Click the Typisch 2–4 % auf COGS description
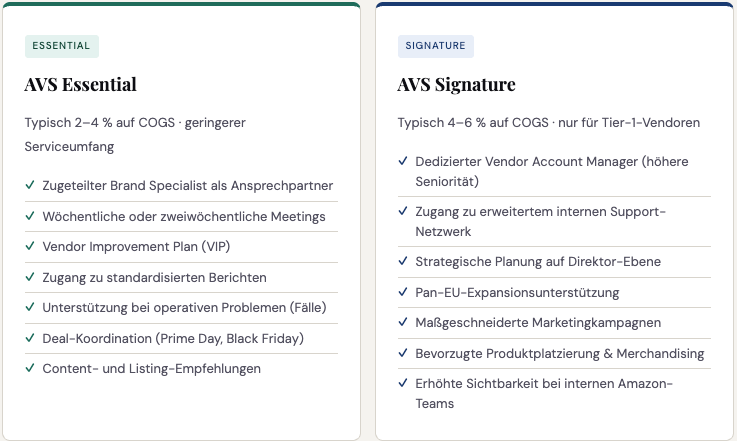 point(135,134)
